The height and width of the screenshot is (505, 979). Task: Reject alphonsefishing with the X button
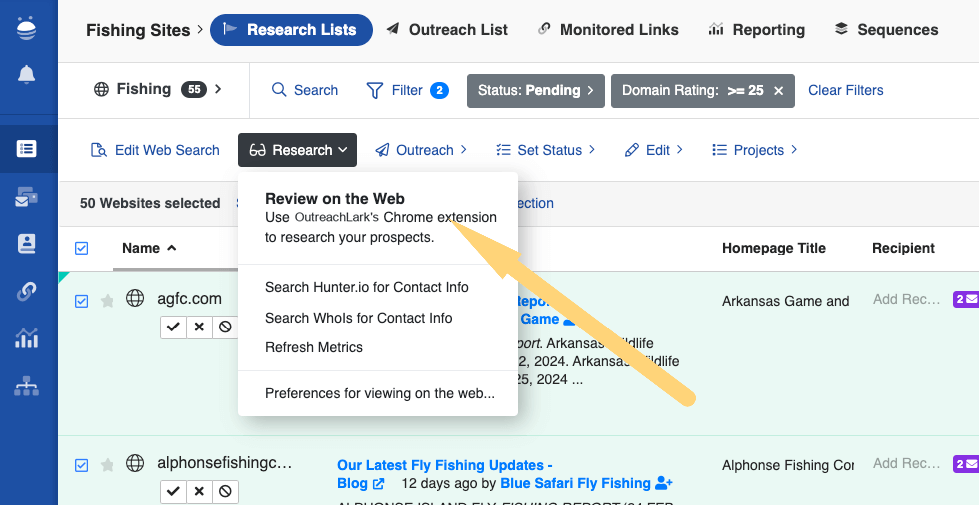199,491
